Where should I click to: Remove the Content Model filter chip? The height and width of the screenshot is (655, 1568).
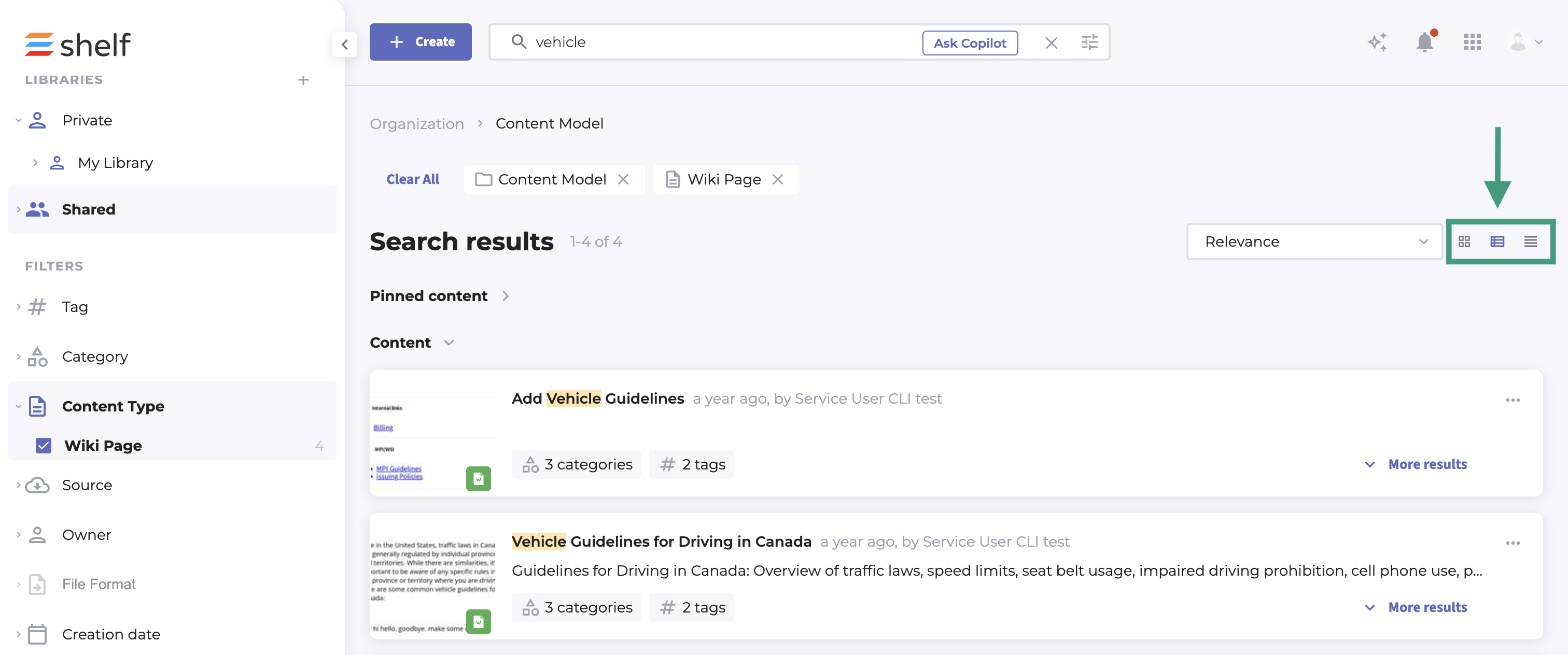click(x=623, y=179)
